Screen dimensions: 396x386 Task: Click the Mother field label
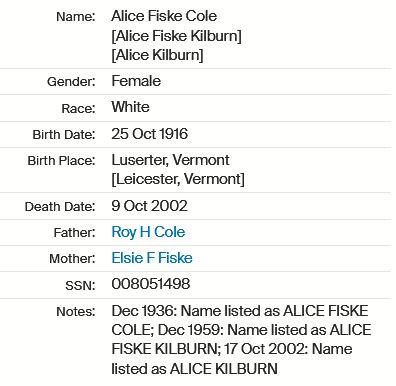tap(72, 259)
